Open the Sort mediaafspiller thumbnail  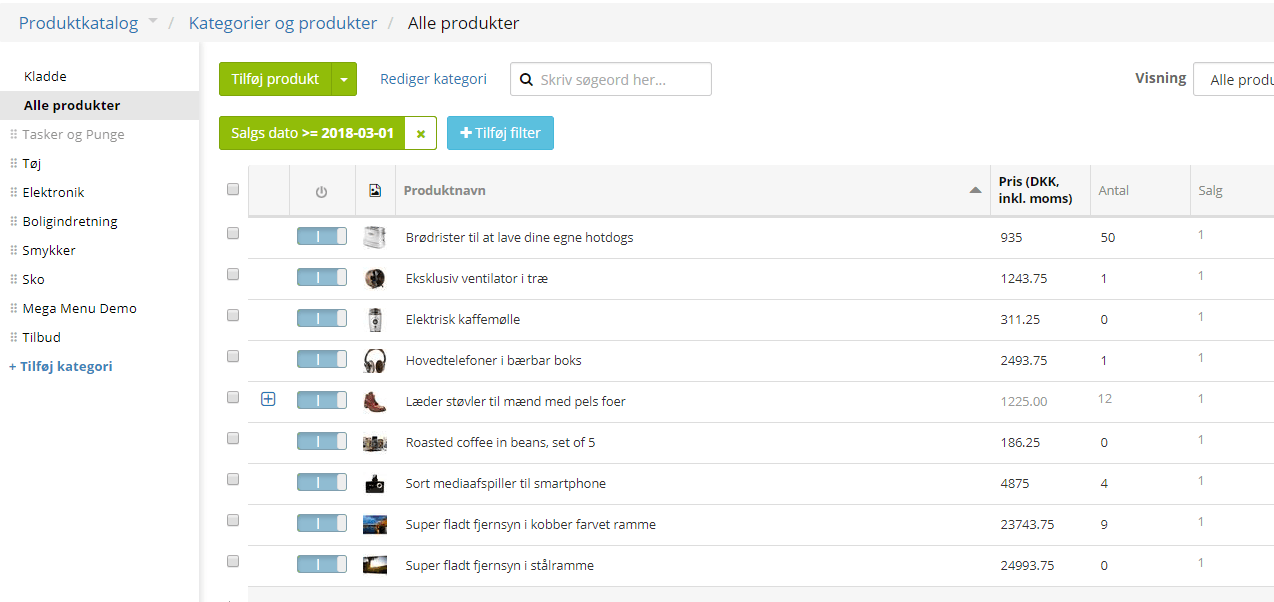[x=375, y=483]
